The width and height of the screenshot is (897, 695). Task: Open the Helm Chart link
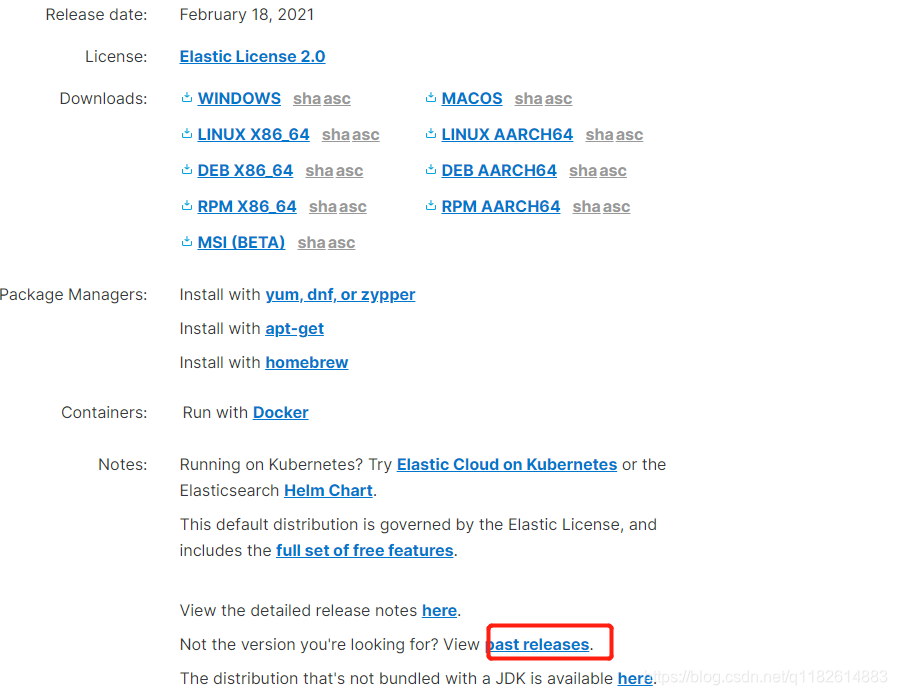pyautogui.click(x=328, y=491)
